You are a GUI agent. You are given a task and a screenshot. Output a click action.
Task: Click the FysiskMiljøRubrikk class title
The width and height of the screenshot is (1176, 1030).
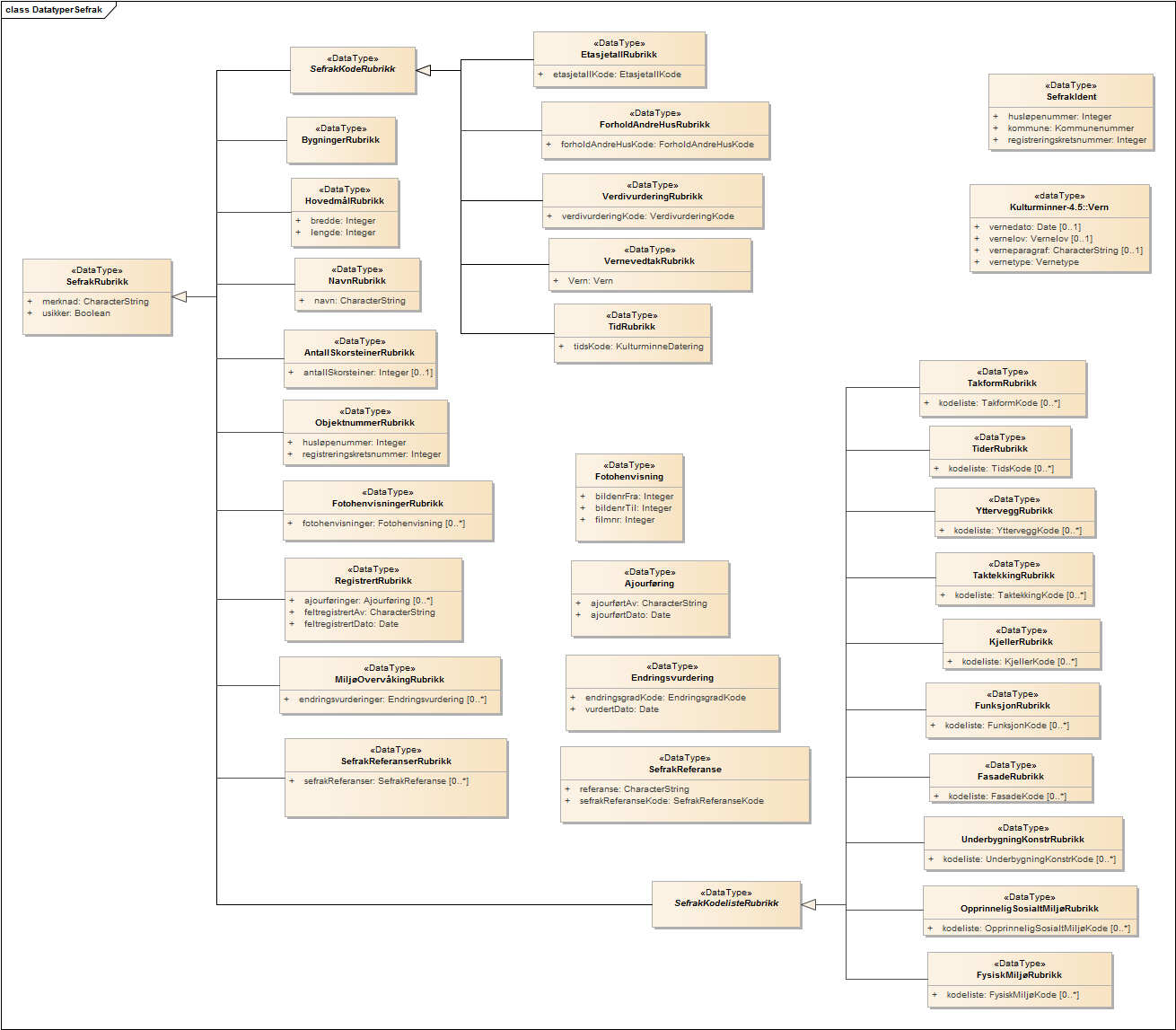[x=1019, y=975]
